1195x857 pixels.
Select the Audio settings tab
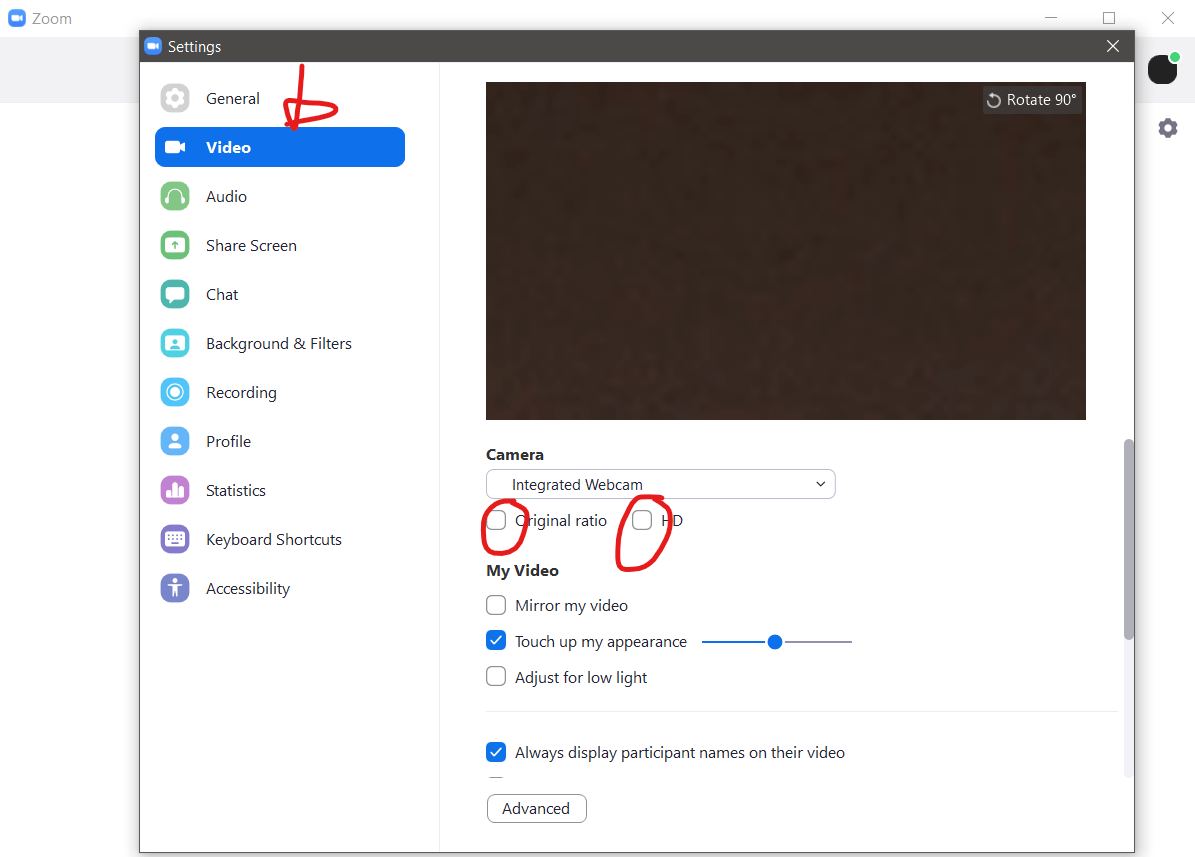point(280,196)
